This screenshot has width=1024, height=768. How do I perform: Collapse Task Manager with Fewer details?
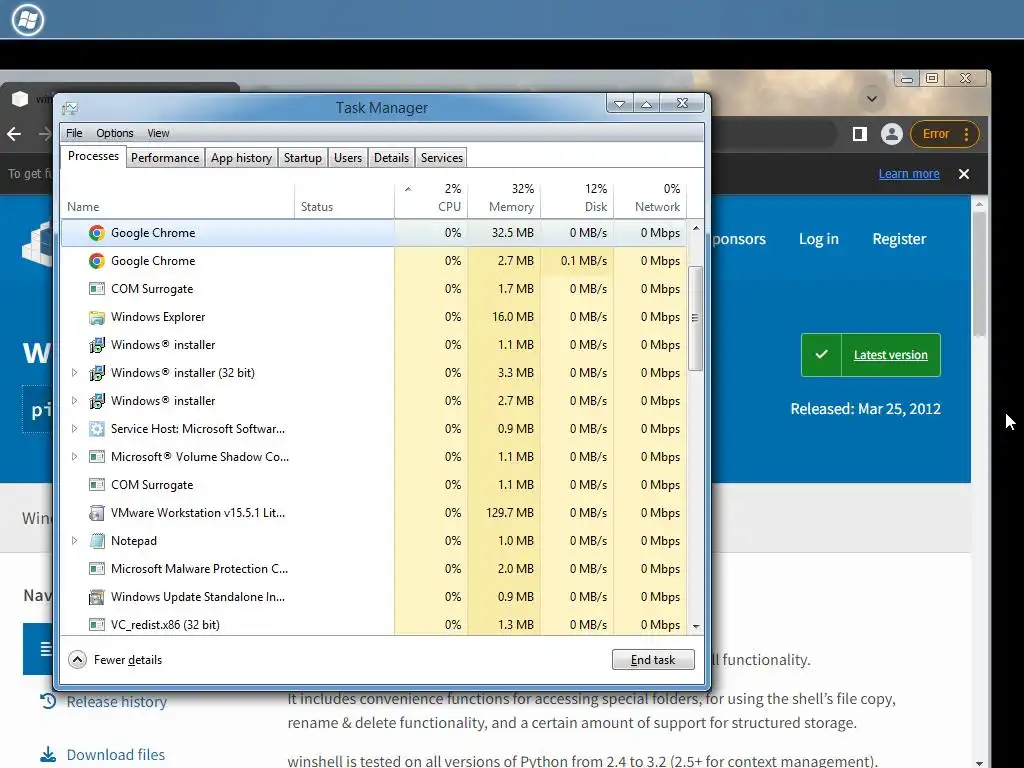tap(115, 660)
